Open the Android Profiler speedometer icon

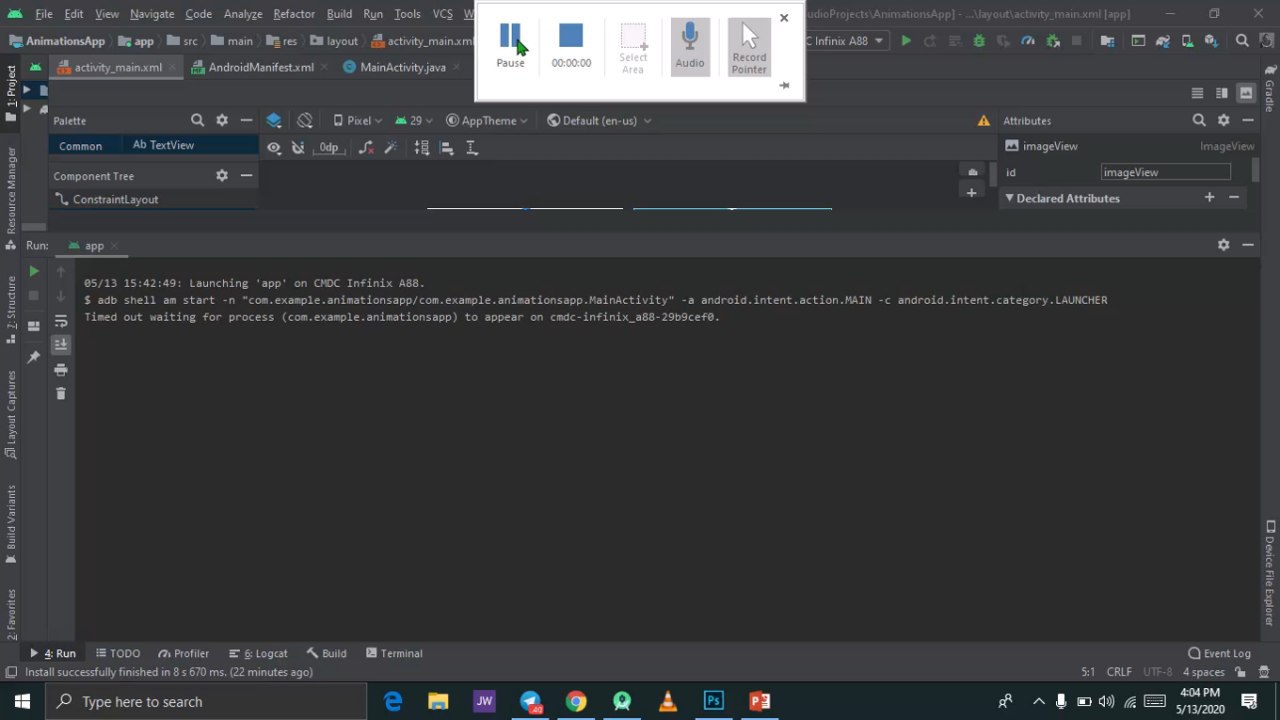[x=1028, y=41]
